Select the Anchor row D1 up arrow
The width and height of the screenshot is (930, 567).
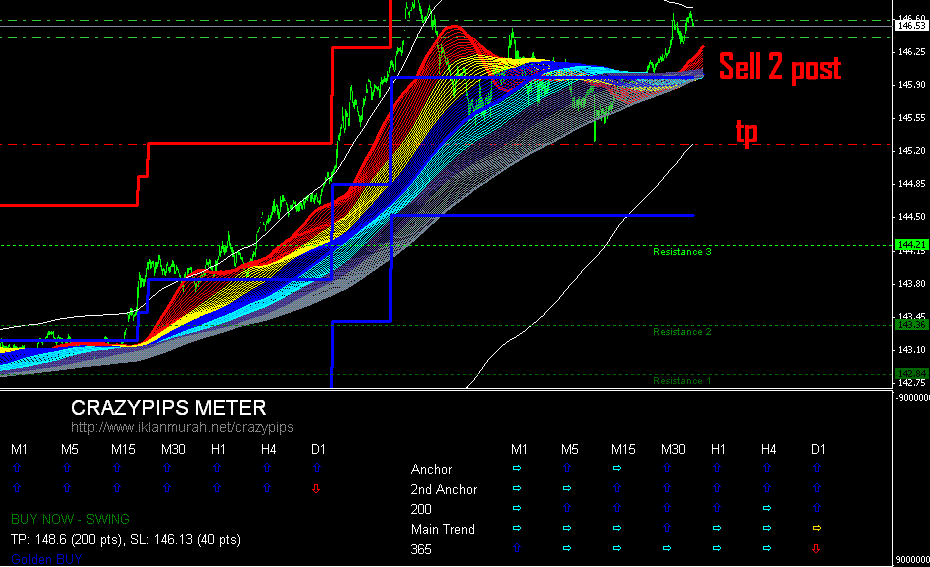point(817,469)
